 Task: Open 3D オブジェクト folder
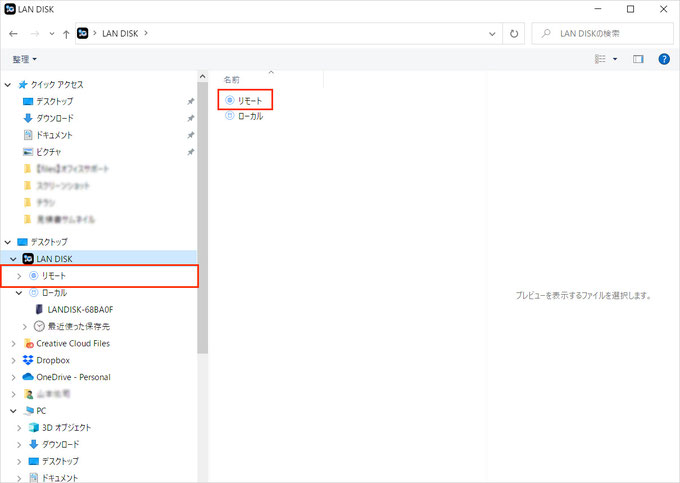66,428
